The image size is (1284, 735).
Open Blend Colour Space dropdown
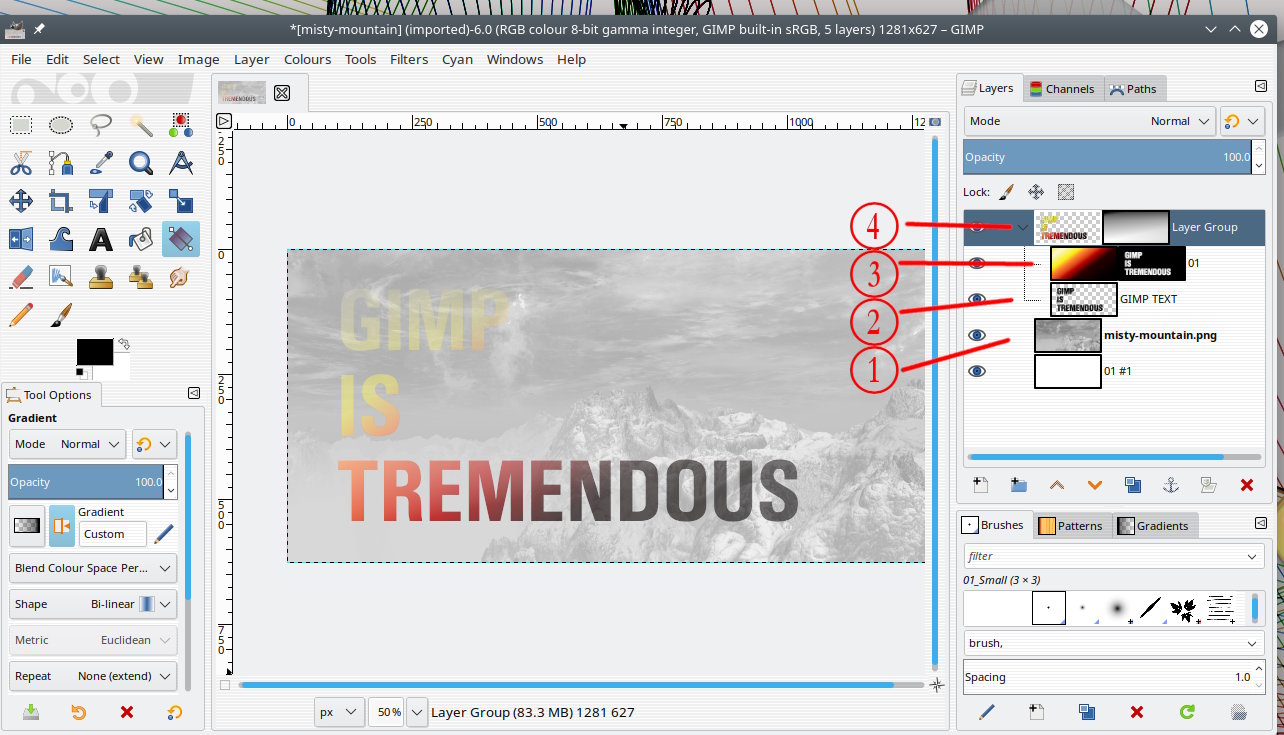tap(93, 568)
